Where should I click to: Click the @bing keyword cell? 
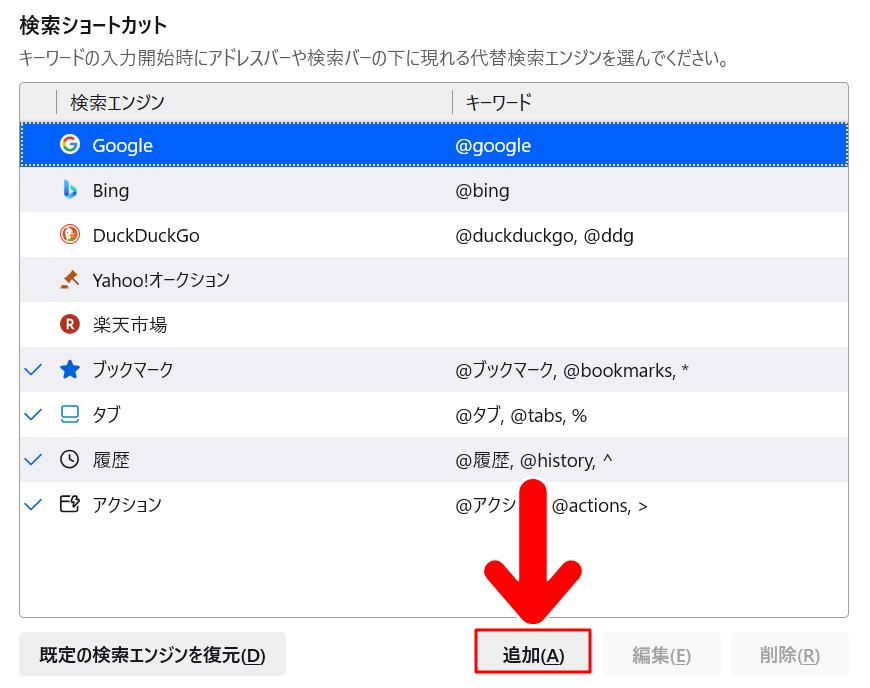point(482,190)
